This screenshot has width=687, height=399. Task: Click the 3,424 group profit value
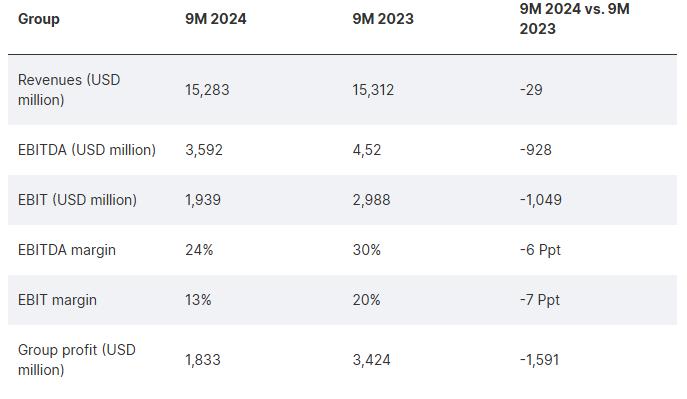[x=371, y=360]
